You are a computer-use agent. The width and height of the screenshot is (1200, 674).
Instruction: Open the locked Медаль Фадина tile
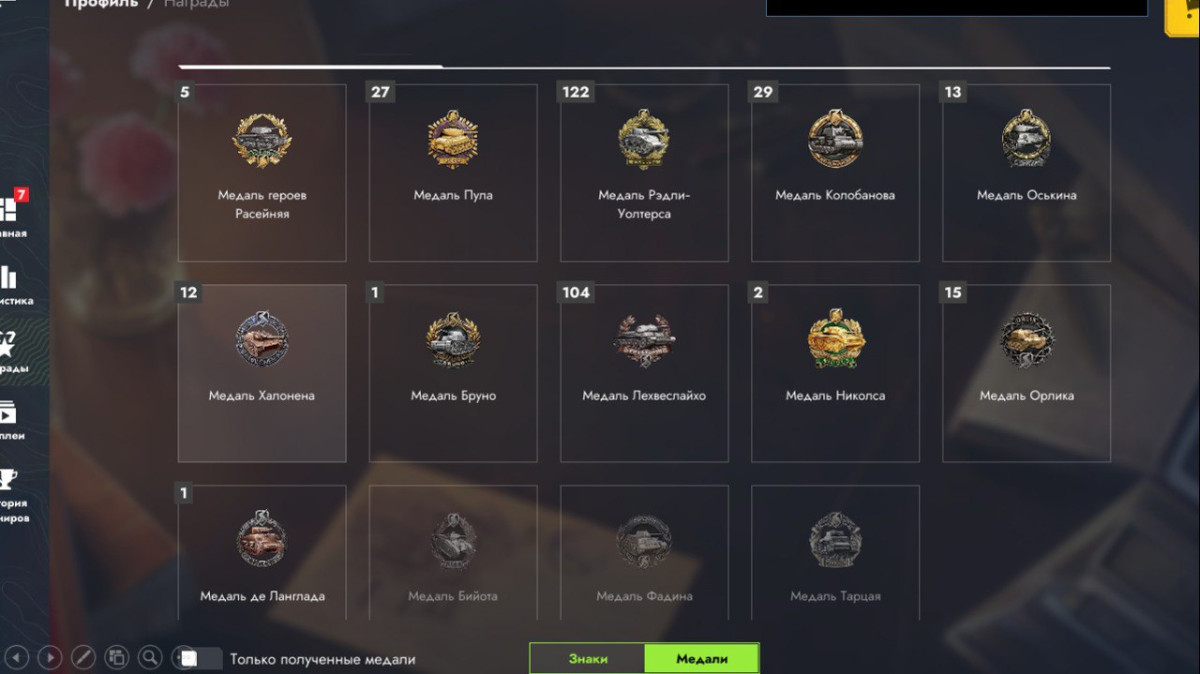click(644, 553)
